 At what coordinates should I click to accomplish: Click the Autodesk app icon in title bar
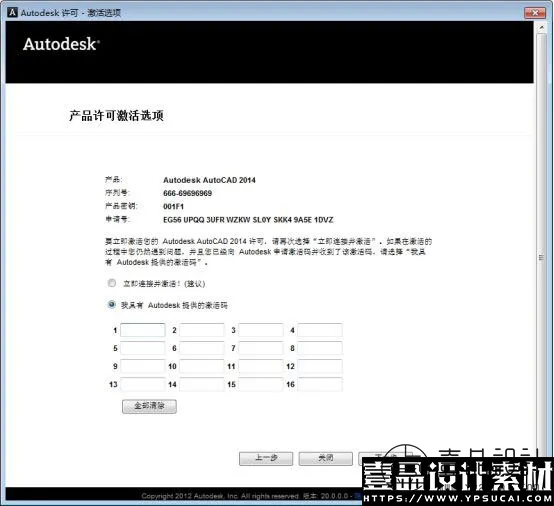pyautogui.click(x=12, y=12)
